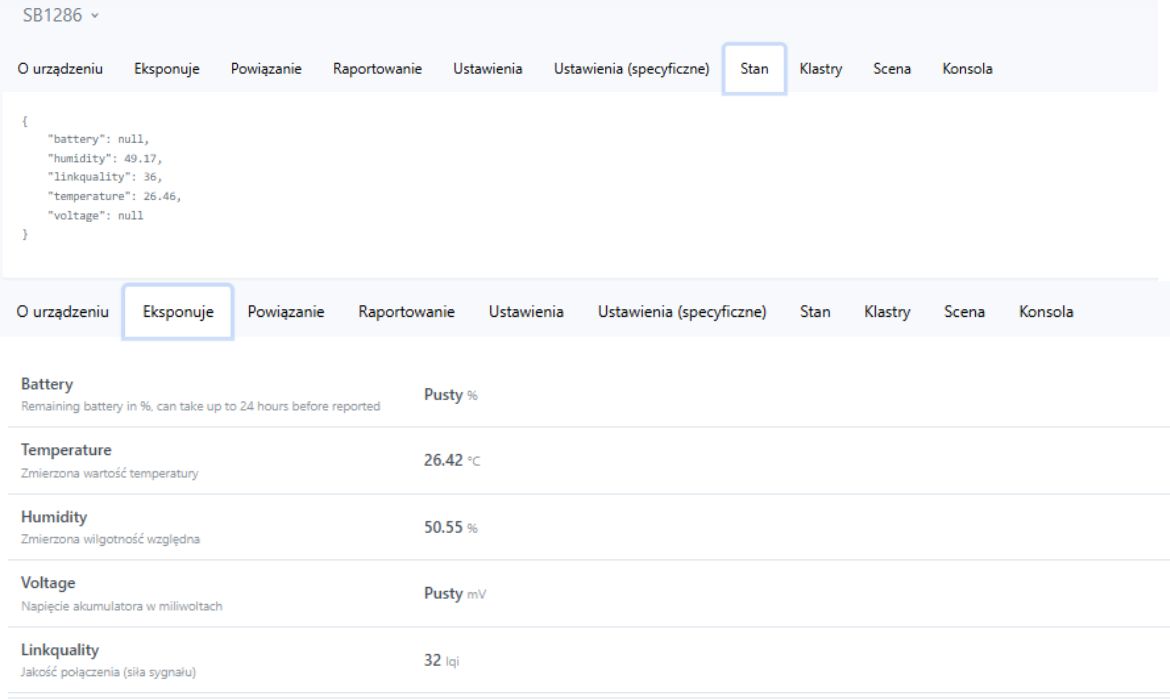Open Ustawienia (specyficzne) in upper tab bar
The height and width of the screenshot is (700, 1170).
click(631, 68)
